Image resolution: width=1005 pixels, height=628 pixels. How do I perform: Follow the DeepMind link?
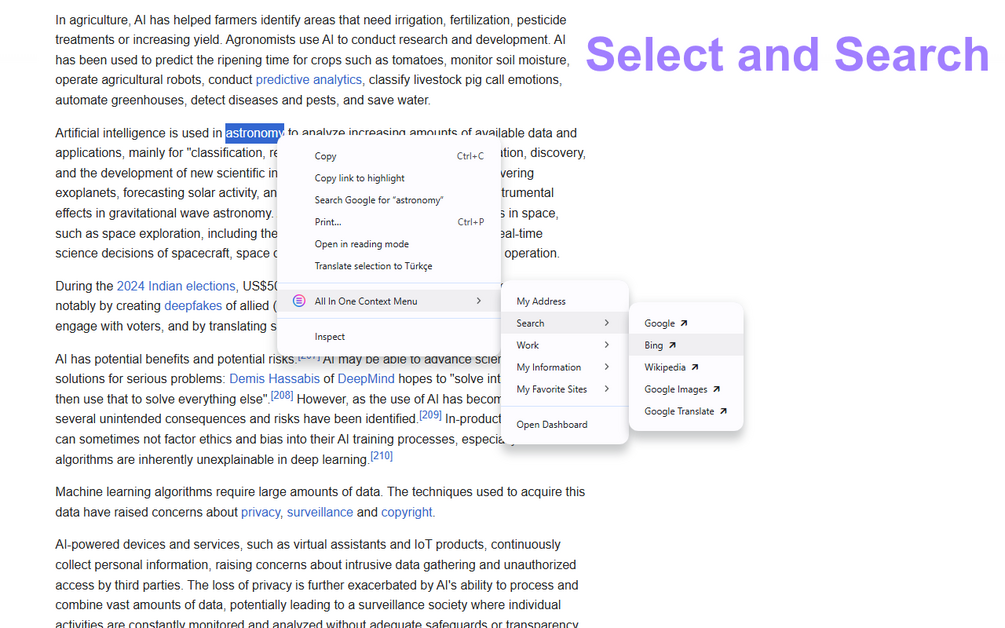tap(366, 379)
